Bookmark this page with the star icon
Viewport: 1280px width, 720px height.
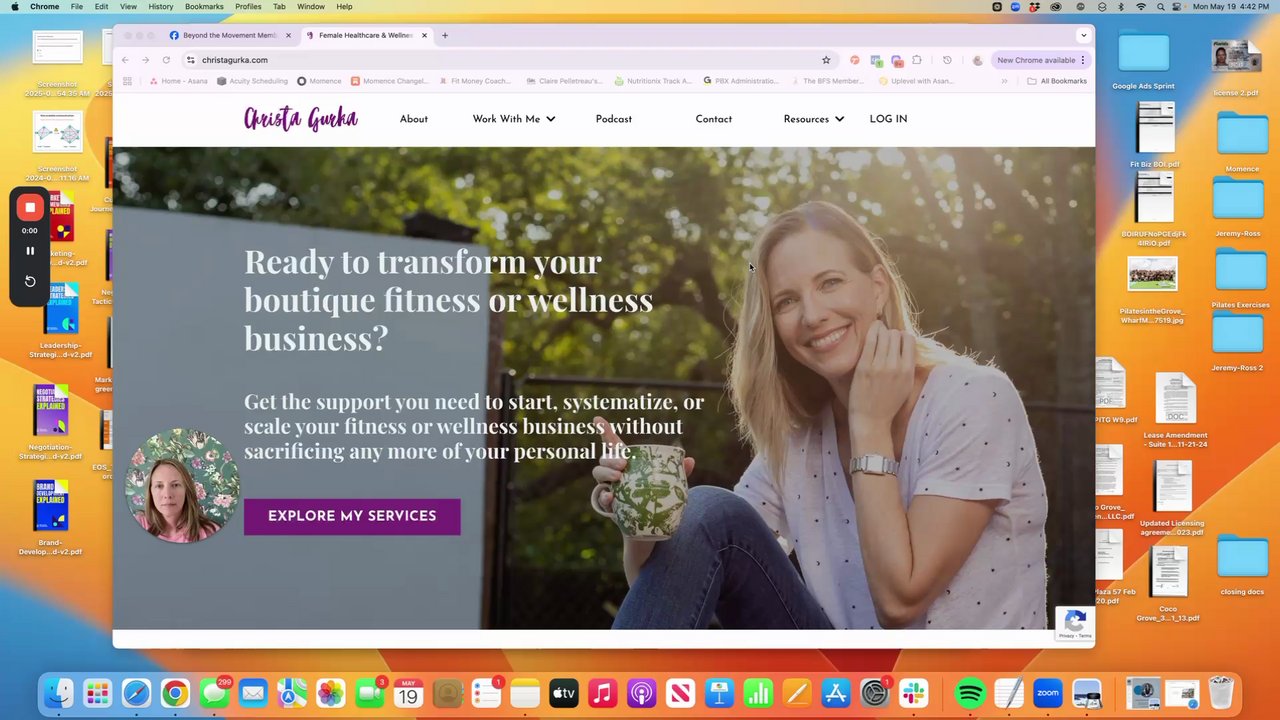pos(826,60)
